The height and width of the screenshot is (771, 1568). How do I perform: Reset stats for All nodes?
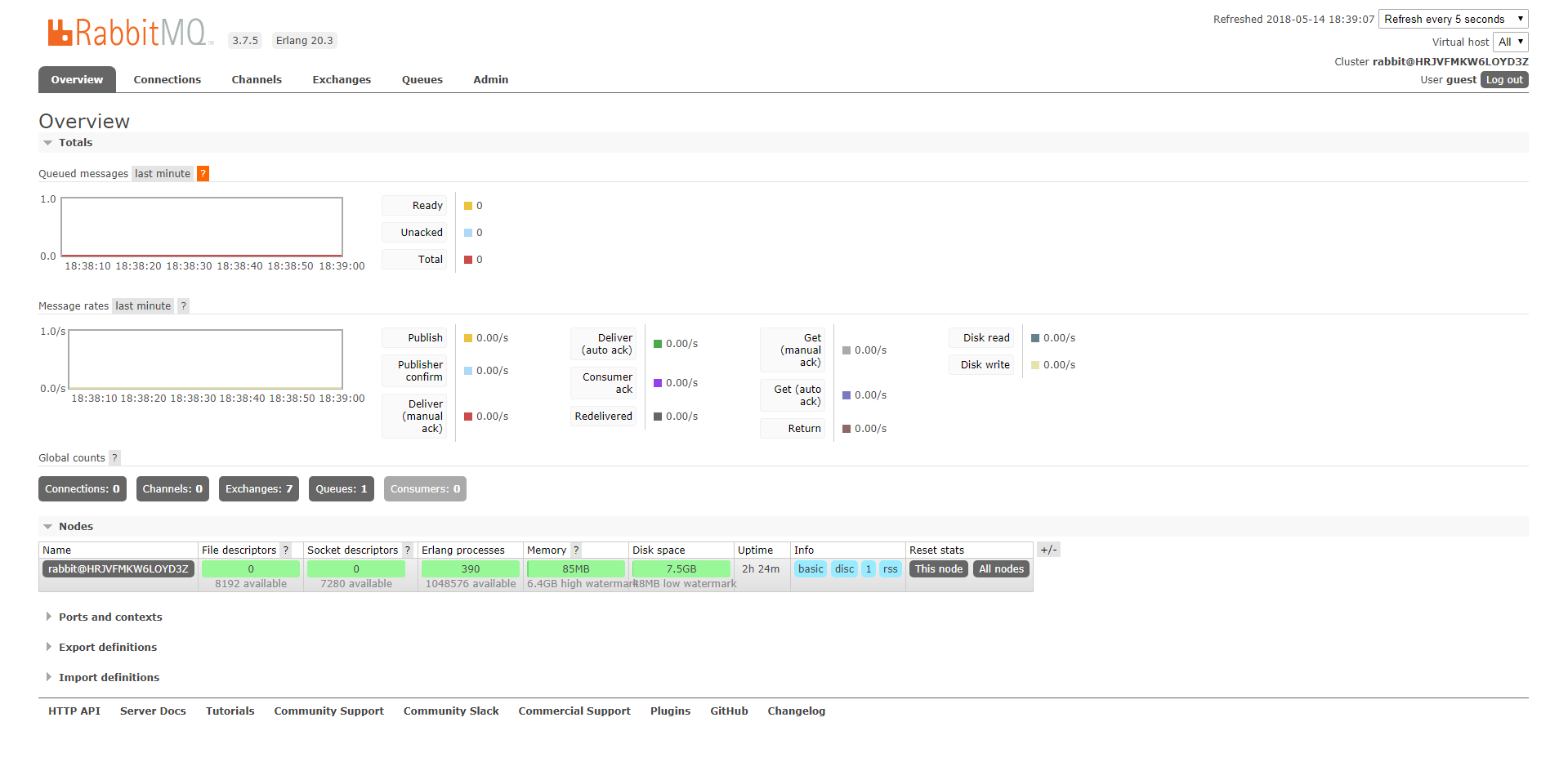click(x=1002, y=568)
